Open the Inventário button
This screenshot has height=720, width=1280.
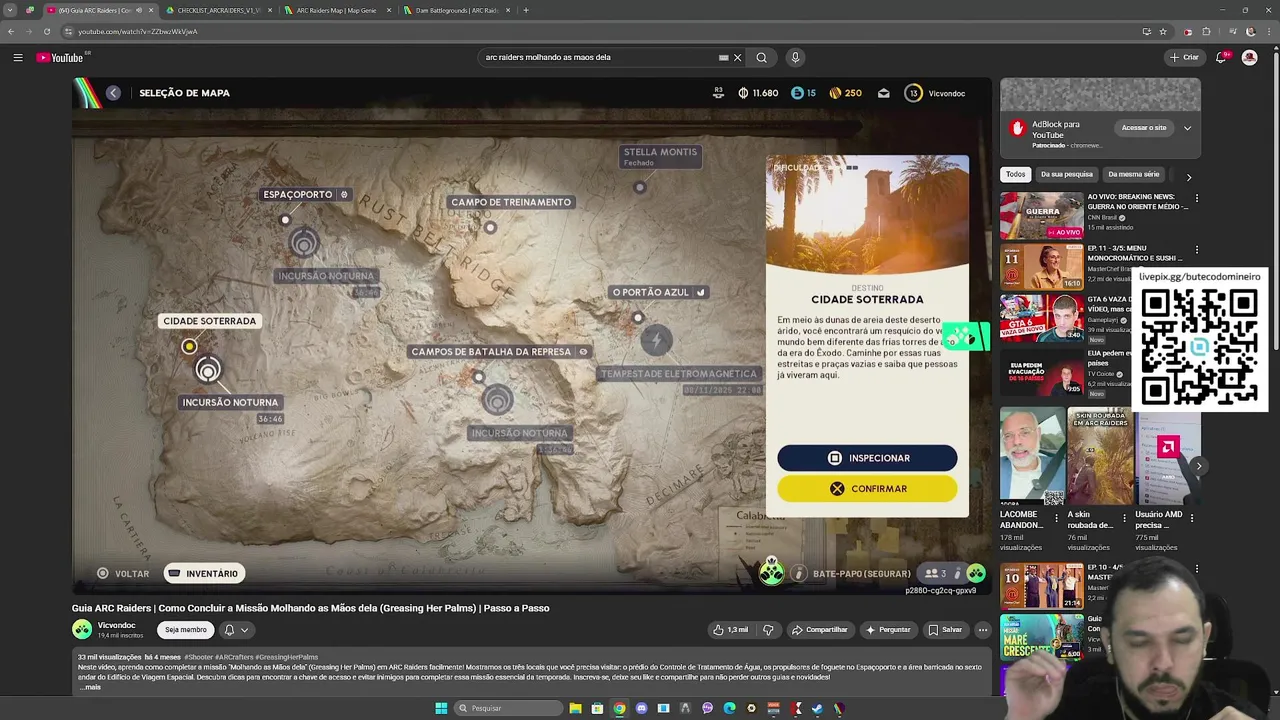click(x=203, y=574)
